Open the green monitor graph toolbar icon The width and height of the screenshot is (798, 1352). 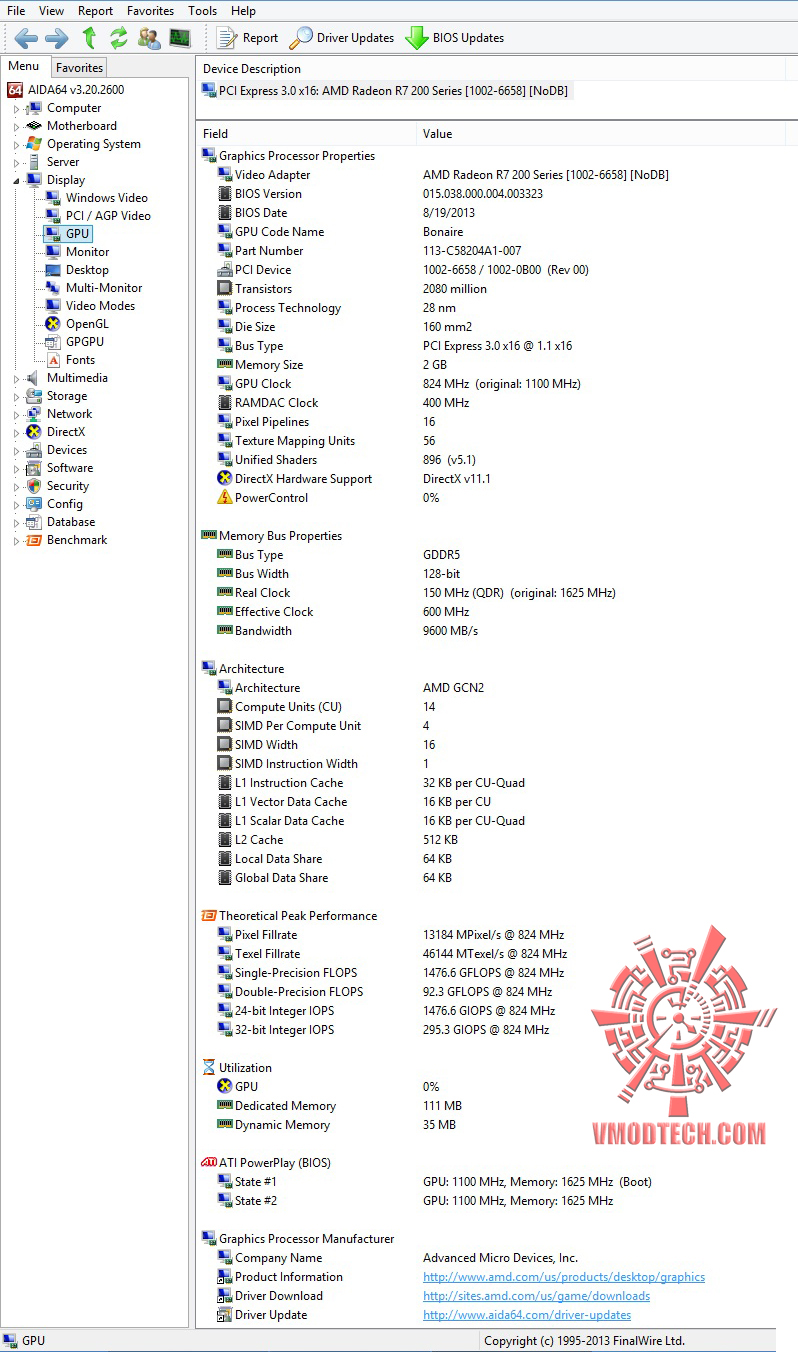pos(180,38)
